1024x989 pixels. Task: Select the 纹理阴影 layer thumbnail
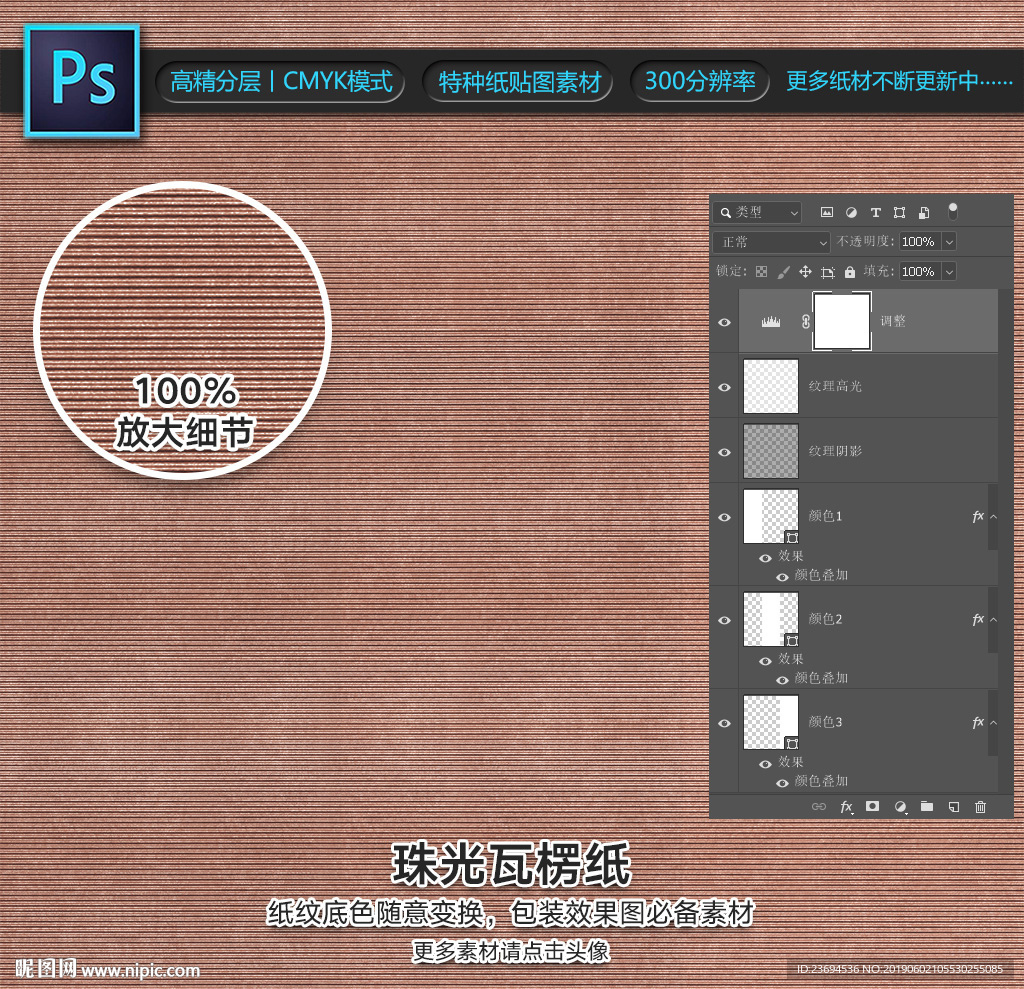[x=771, y=451]
